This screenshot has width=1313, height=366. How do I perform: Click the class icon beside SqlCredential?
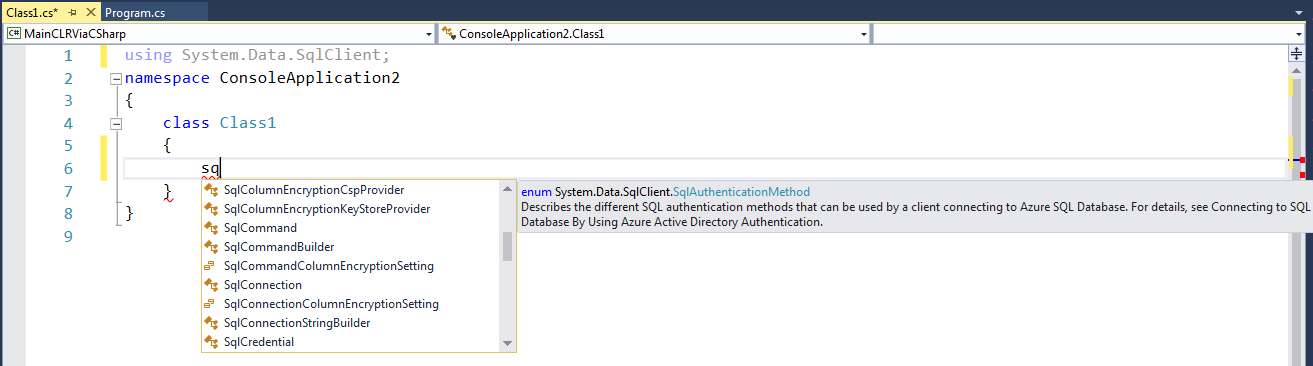pos(211,342)
